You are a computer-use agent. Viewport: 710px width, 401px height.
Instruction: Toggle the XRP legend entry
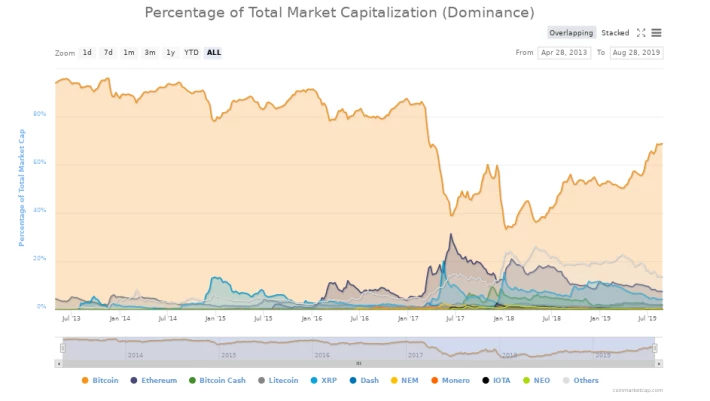point(324,381)
